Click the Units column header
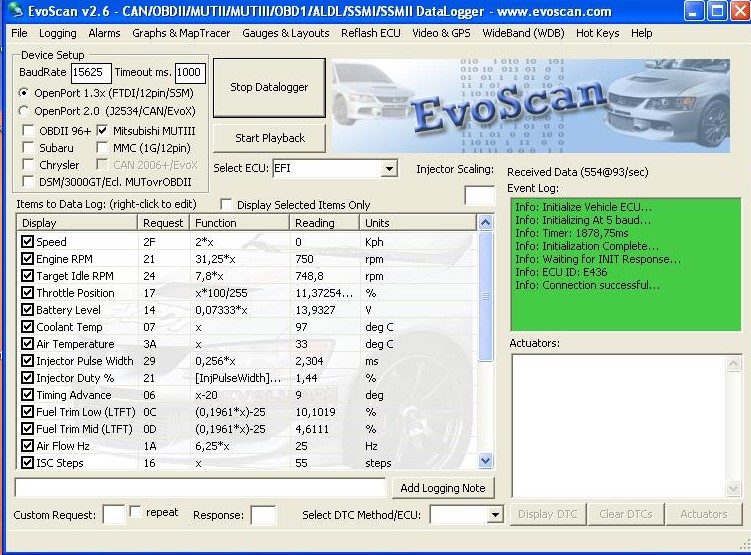Image resolution: width=751 pixels, height=555 pixels. point(418,223)
